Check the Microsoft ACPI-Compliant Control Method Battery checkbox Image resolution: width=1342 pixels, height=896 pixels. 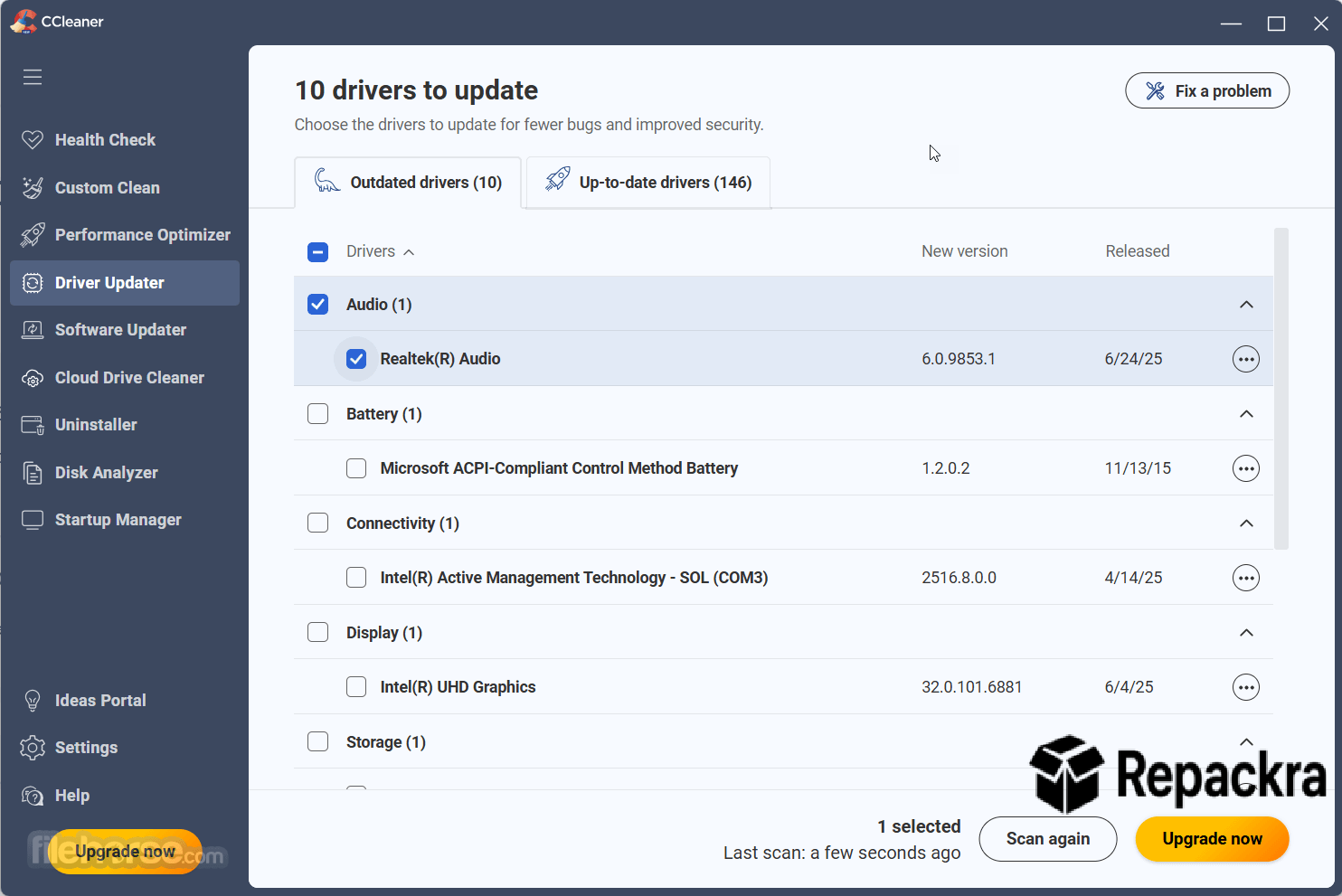pos(356,468)
